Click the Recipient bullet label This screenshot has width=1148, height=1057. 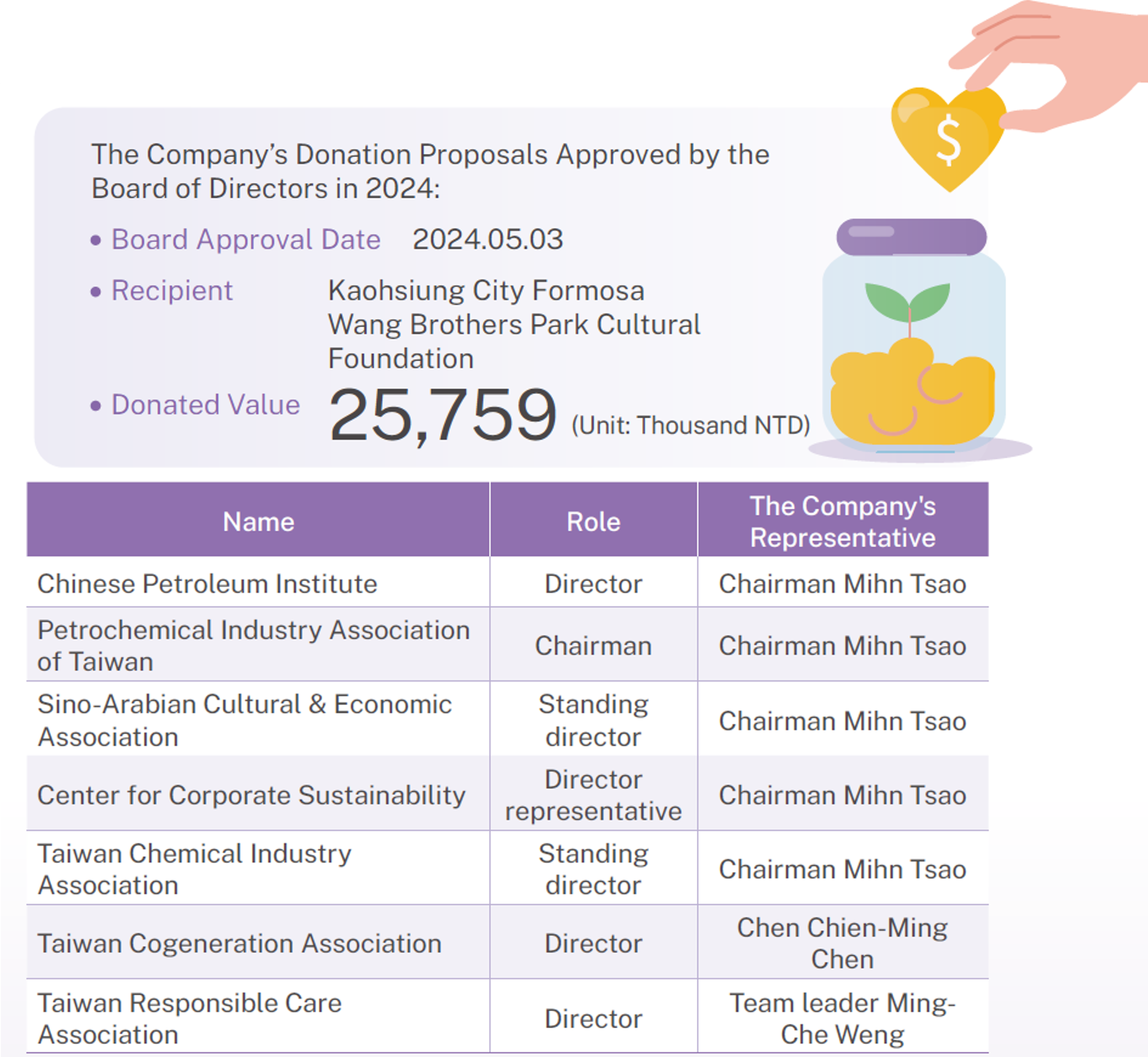pyautogui.click(x=172, y=291)
